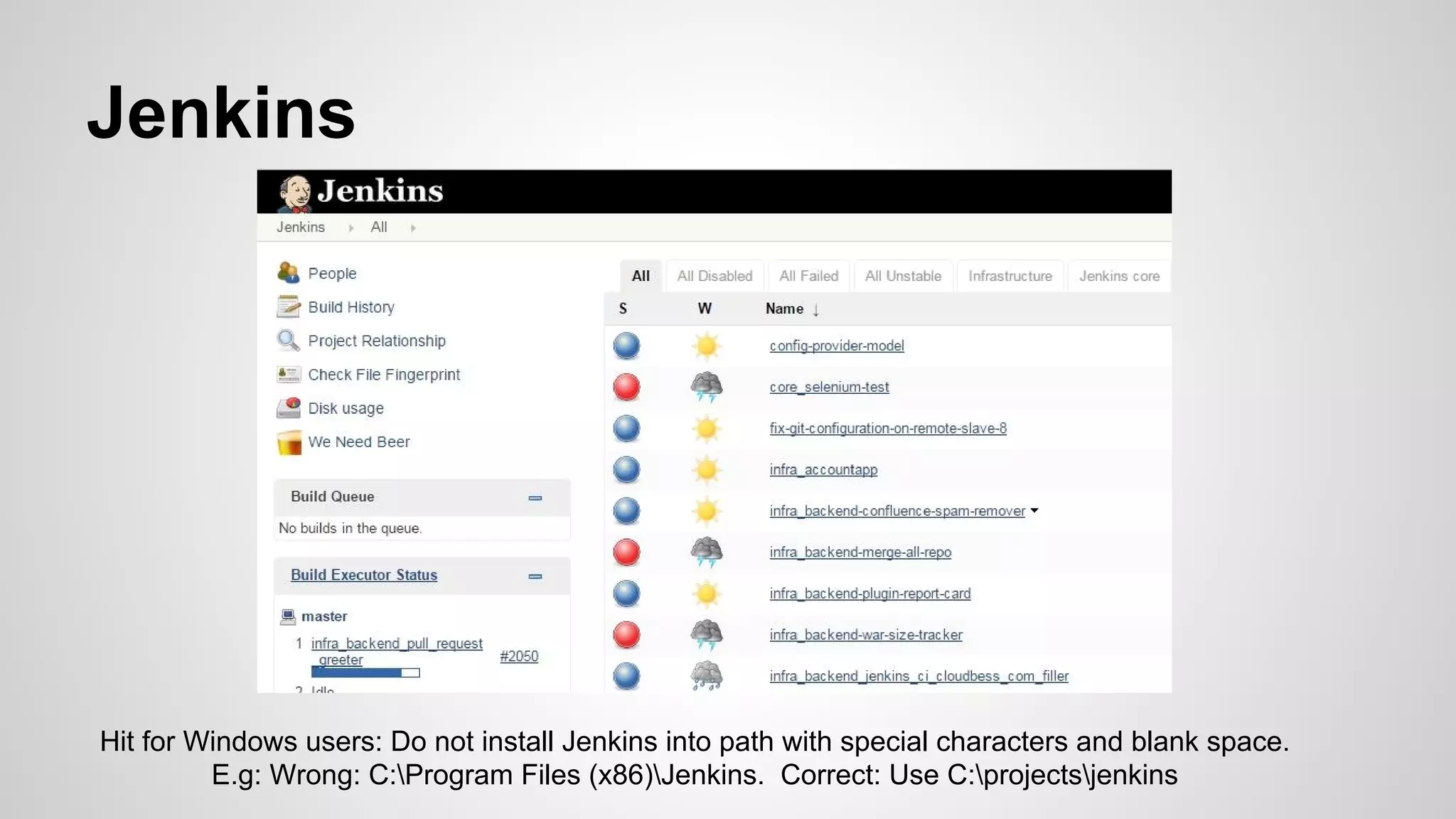Open infra_backend_pull_request_greeter executor job link
This screenshot has height=819, width=1456.
(397, 651)
